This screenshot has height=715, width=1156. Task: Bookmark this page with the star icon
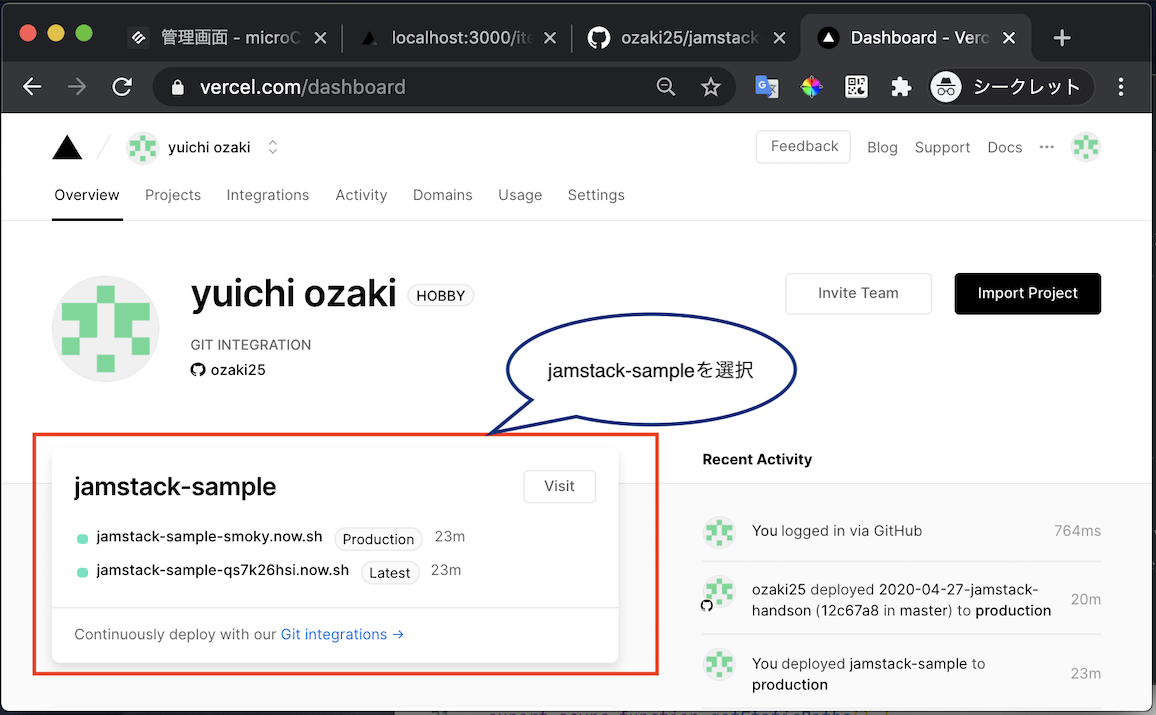pyautogui.click(x=711, y=87)
